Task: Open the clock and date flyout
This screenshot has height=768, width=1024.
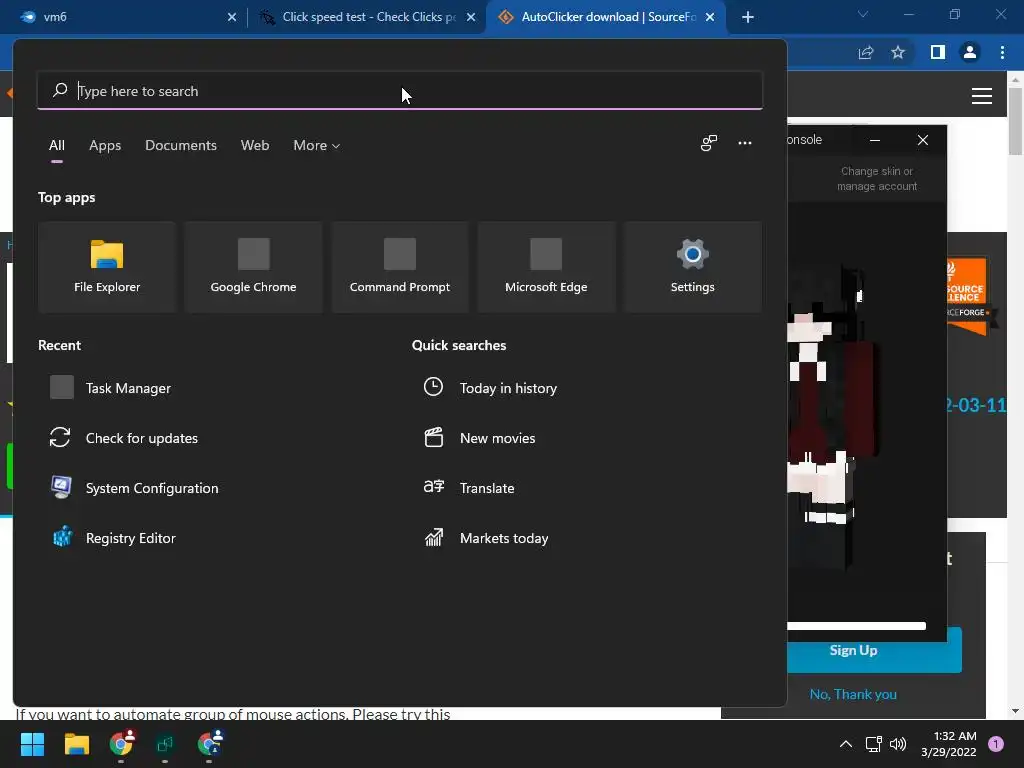Action: coord(948,744)
